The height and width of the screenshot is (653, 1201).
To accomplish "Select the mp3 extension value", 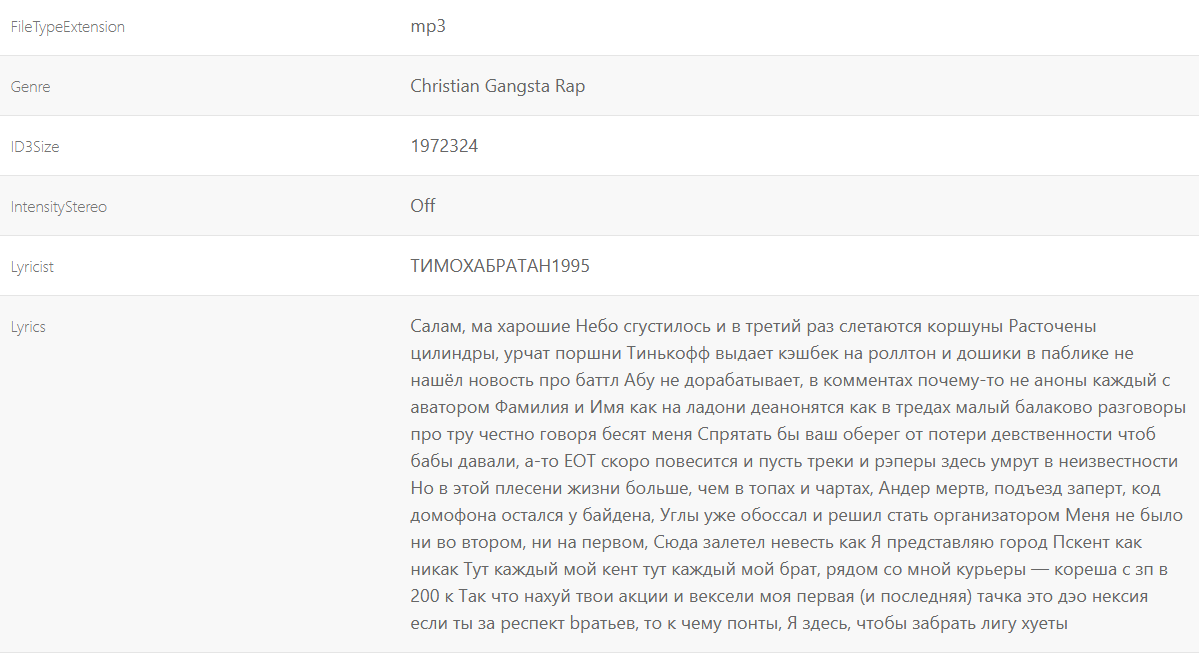I will coord(428,27).
